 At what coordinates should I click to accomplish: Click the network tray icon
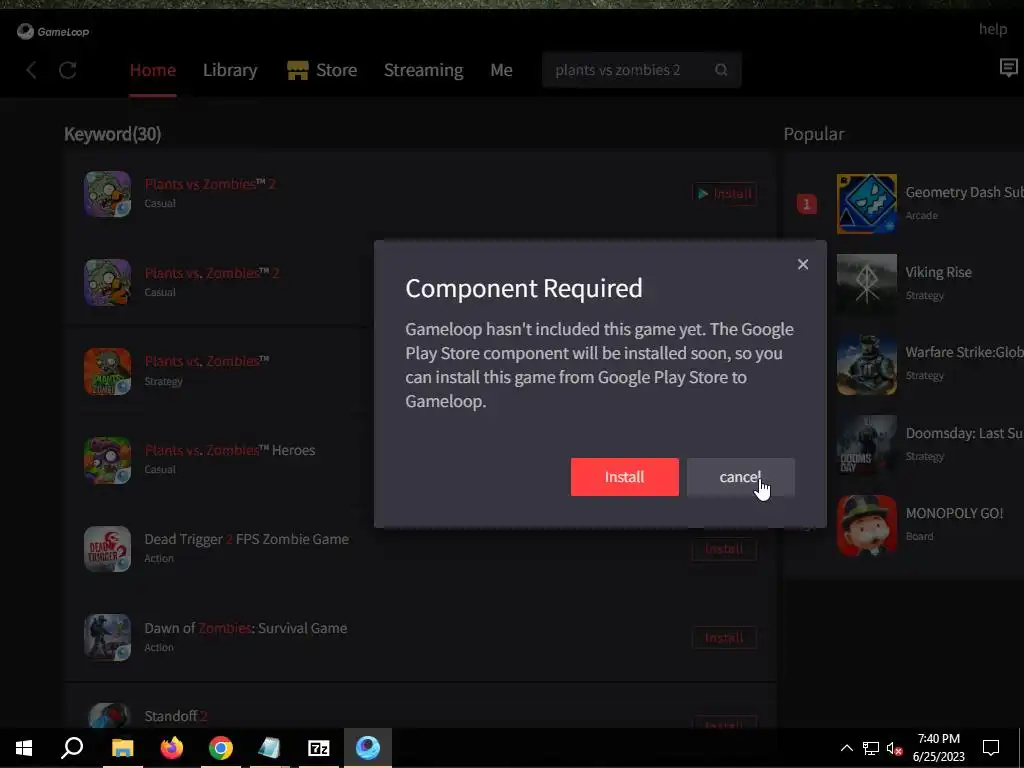pyautogui.click(x=871, y=748)
